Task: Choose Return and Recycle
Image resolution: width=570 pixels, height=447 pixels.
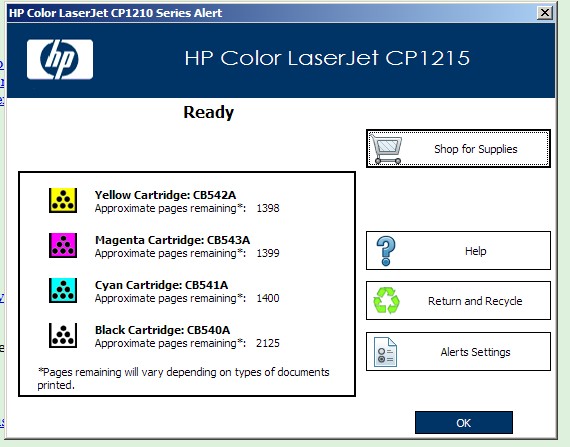Action: click(x=458, y=301)
